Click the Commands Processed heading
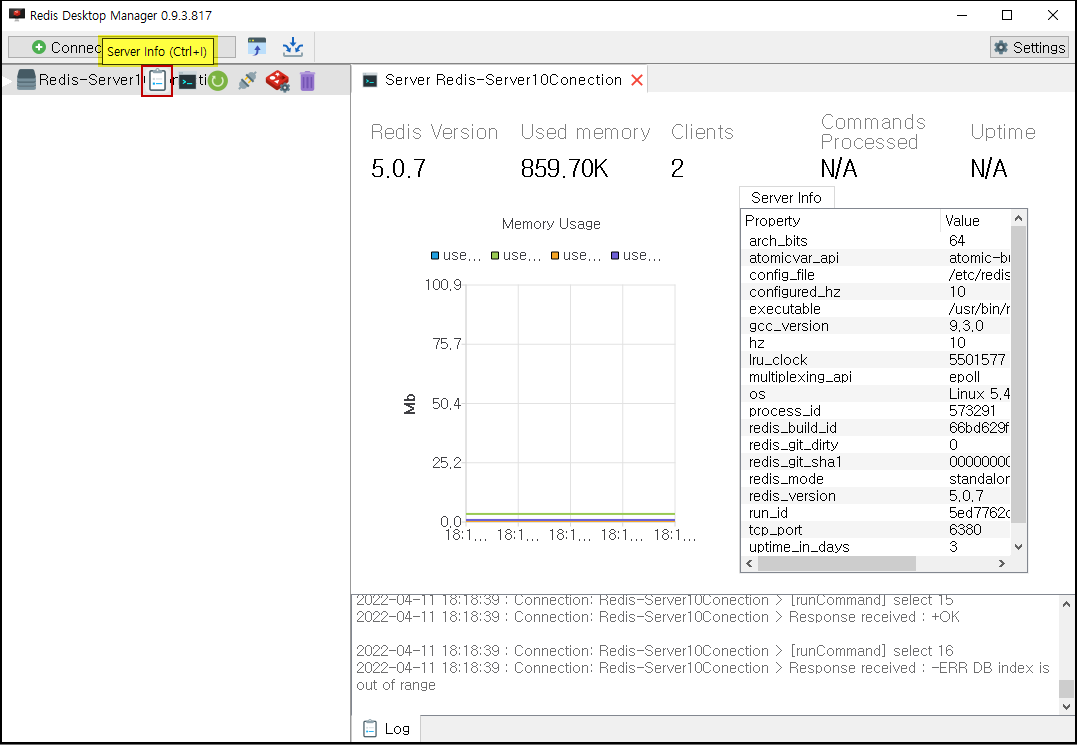The image size is (1077, 745). tap(873, 132)
